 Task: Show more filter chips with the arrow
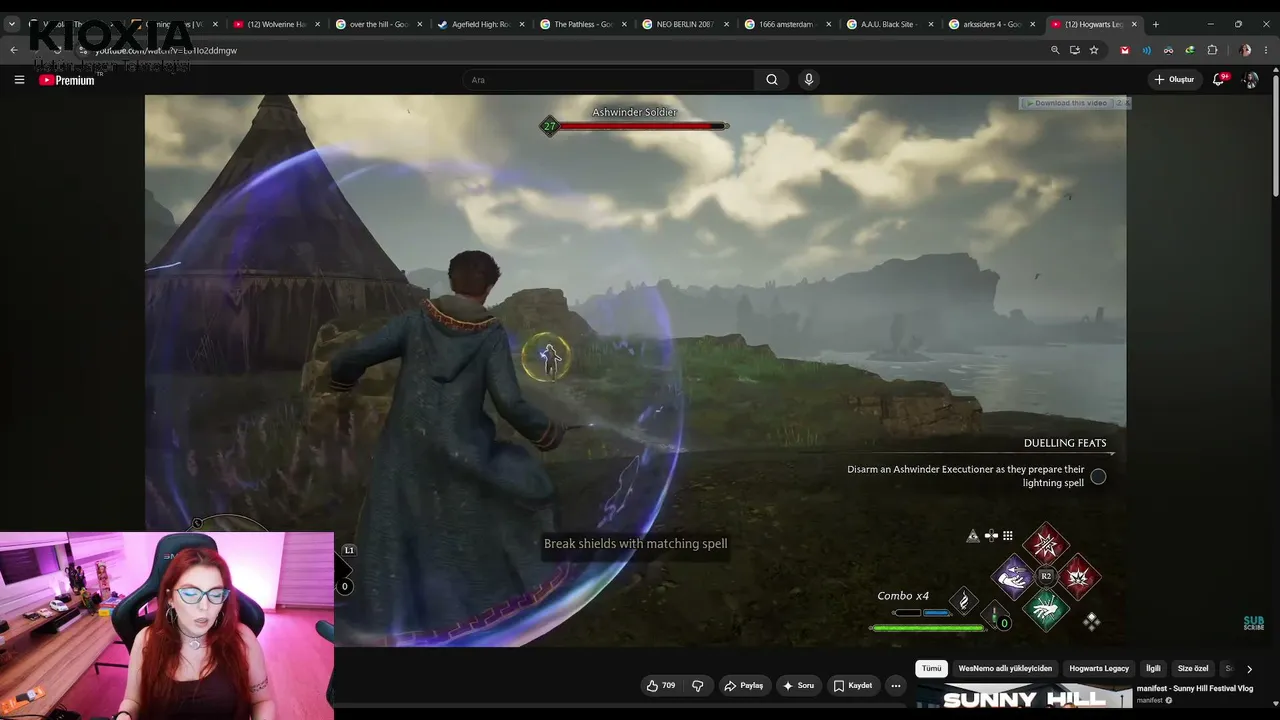(1249, 669)
